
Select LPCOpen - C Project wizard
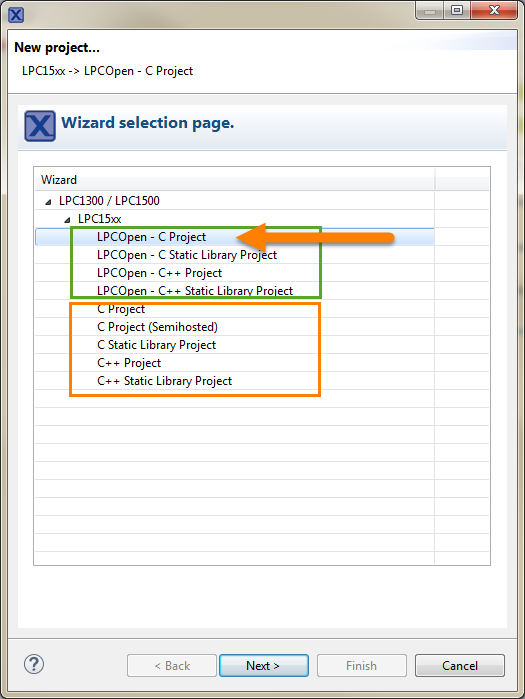pyautogui.click(x=151, y=237)
